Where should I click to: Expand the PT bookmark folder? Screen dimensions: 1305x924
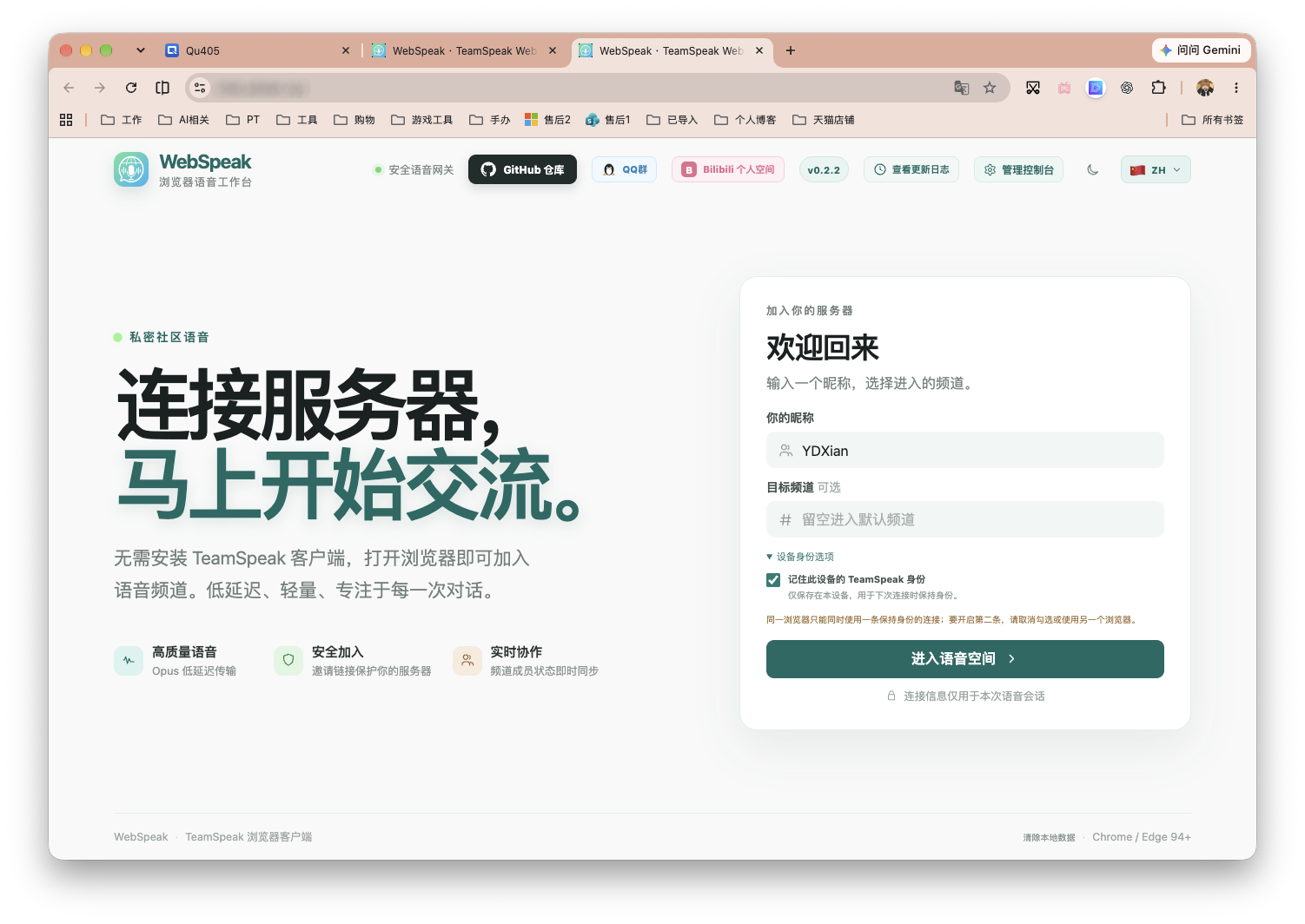tap(242, 120)
